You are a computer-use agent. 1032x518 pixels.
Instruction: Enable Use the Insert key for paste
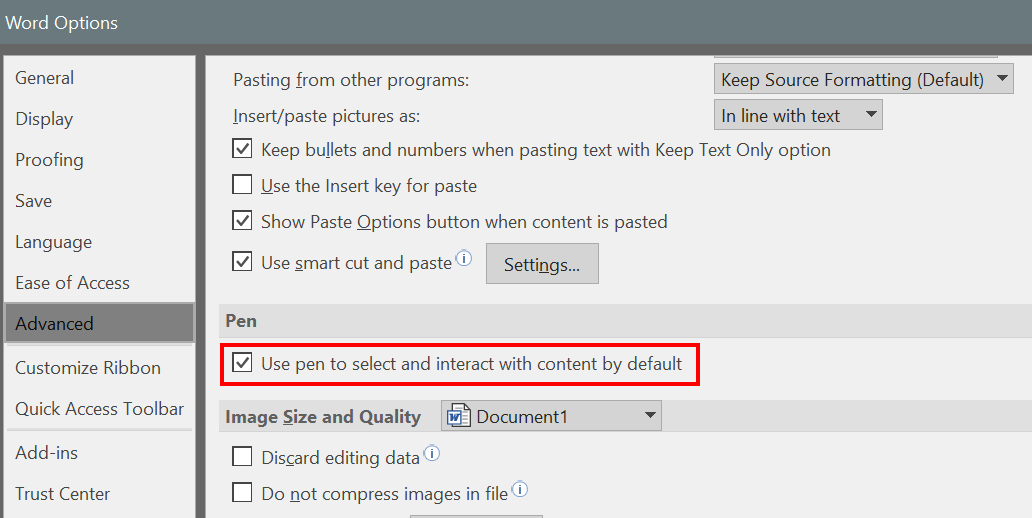pyautogui.click(x=242, y=185)
